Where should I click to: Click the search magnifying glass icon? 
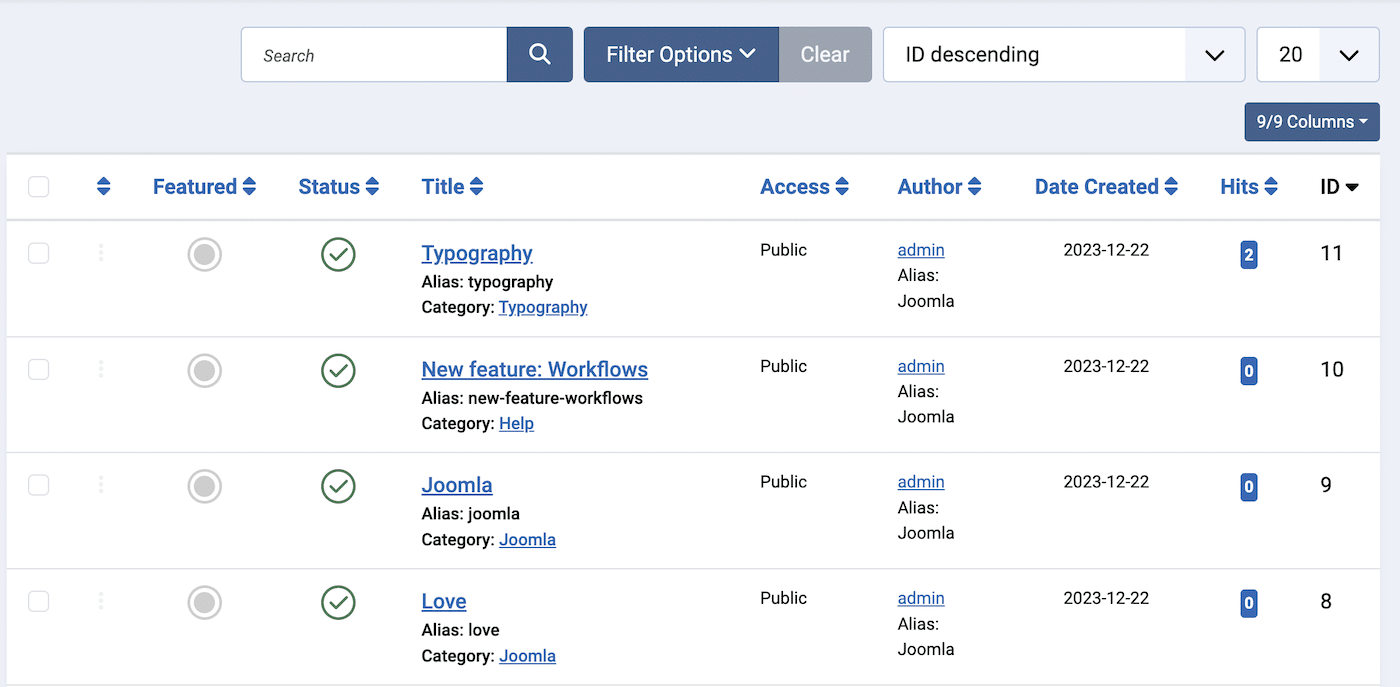coord(539,54)
